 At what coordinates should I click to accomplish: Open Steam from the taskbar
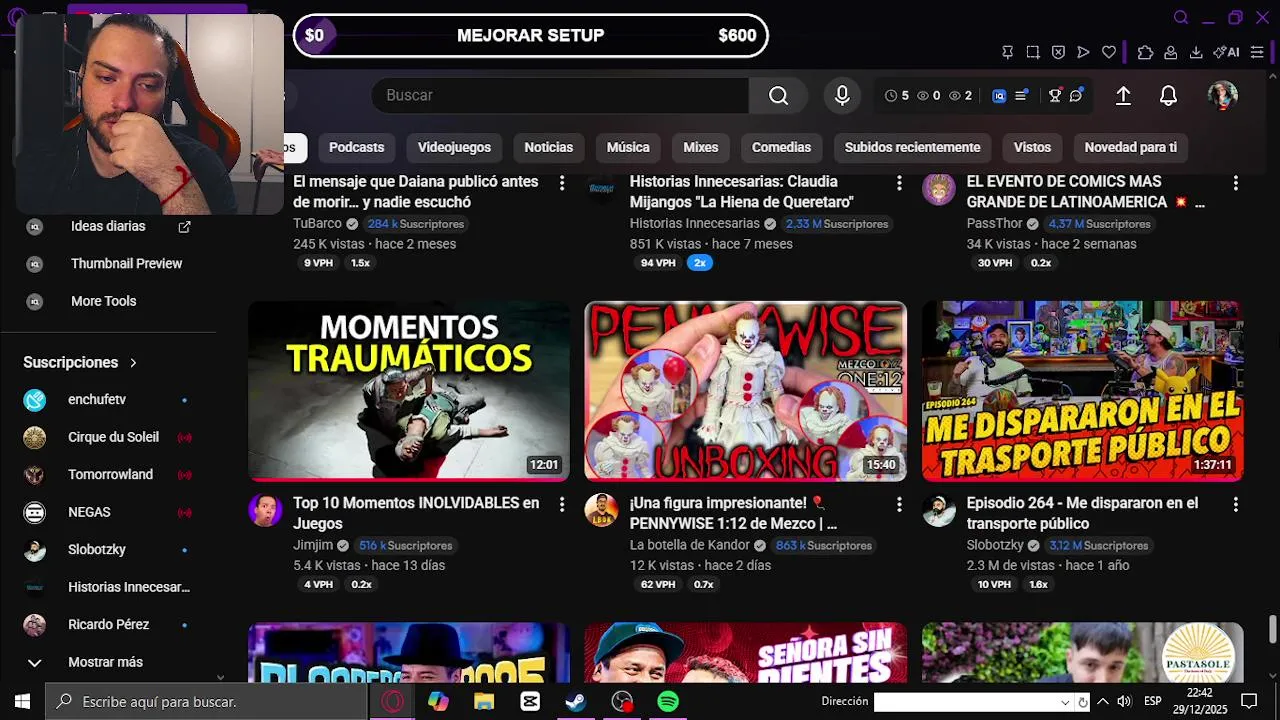[576, 702]
